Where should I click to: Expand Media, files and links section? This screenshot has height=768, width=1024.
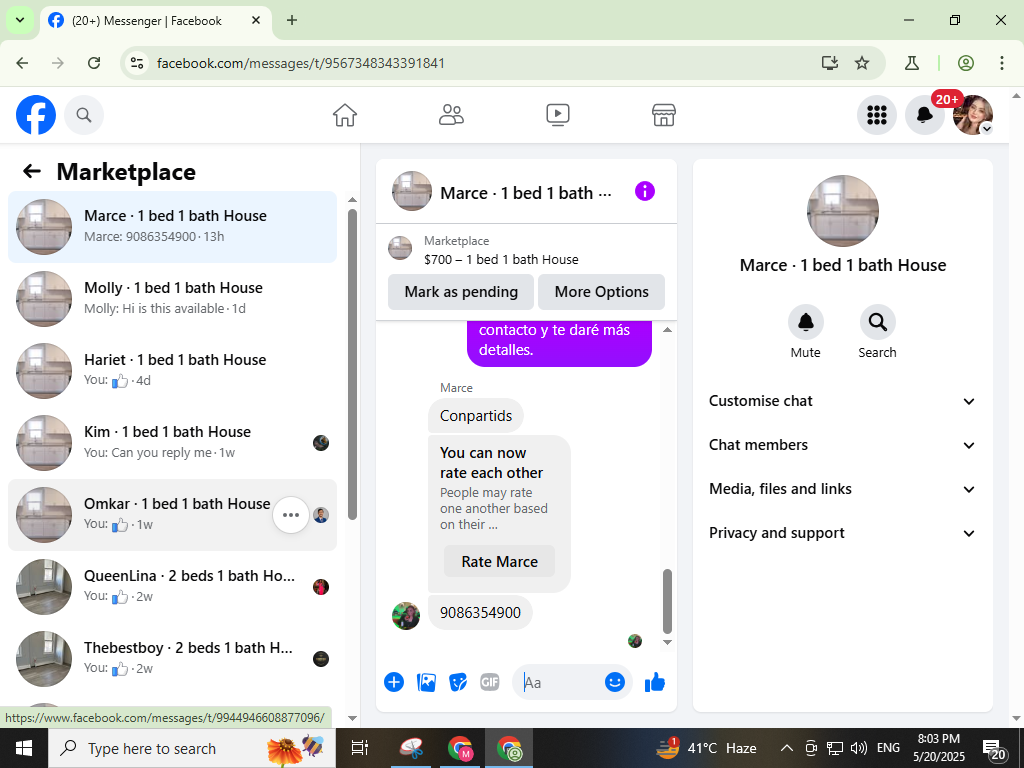pos(842,489)
